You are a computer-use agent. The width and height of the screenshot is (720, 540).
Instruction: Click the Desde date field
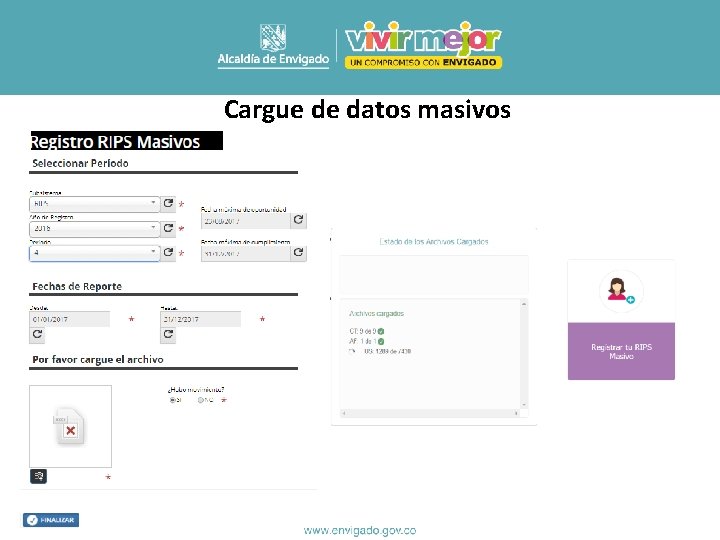coord(70,319)
